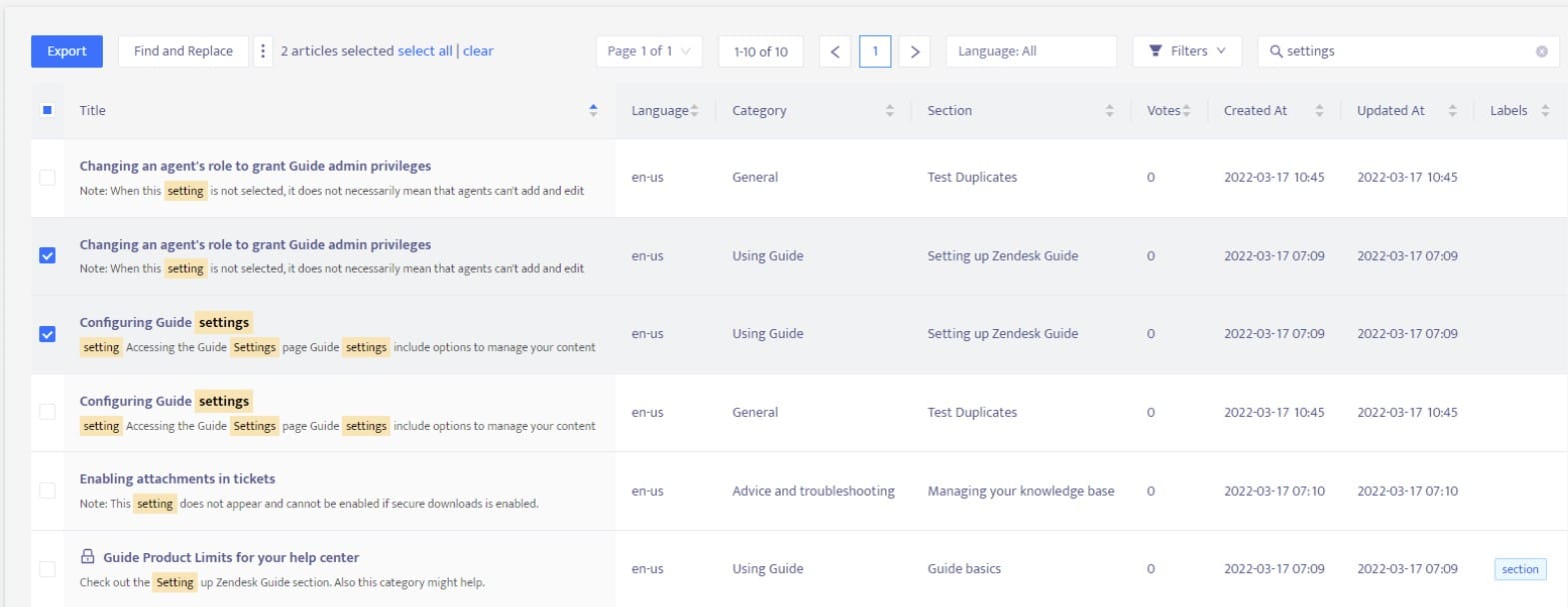Click lock icon on Guide Product Limits article
This screenshot has height=607, width=1568.
(87, 557)
